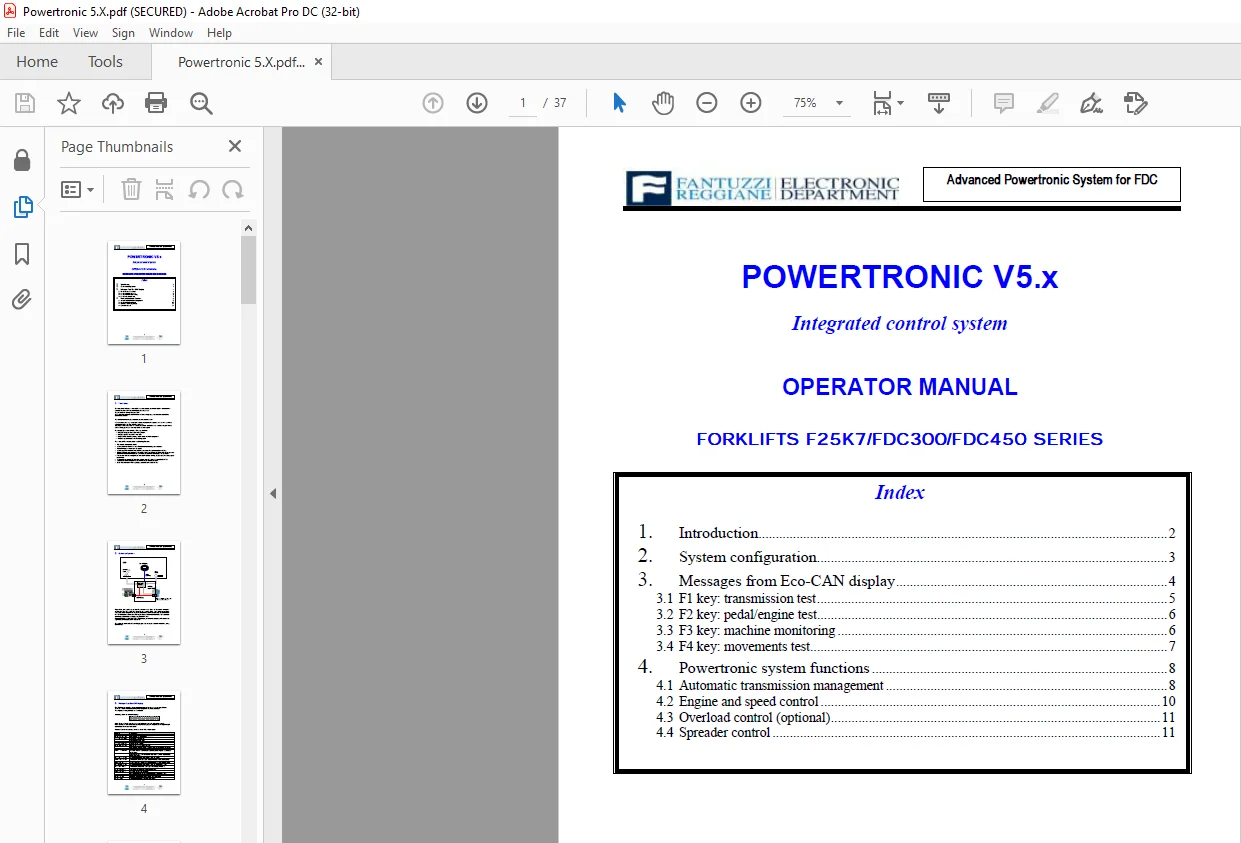The width and height of the screenshot is (1241, 843).
Task: Add a comment with speech bubble icon
Action: click(1003, 103)
